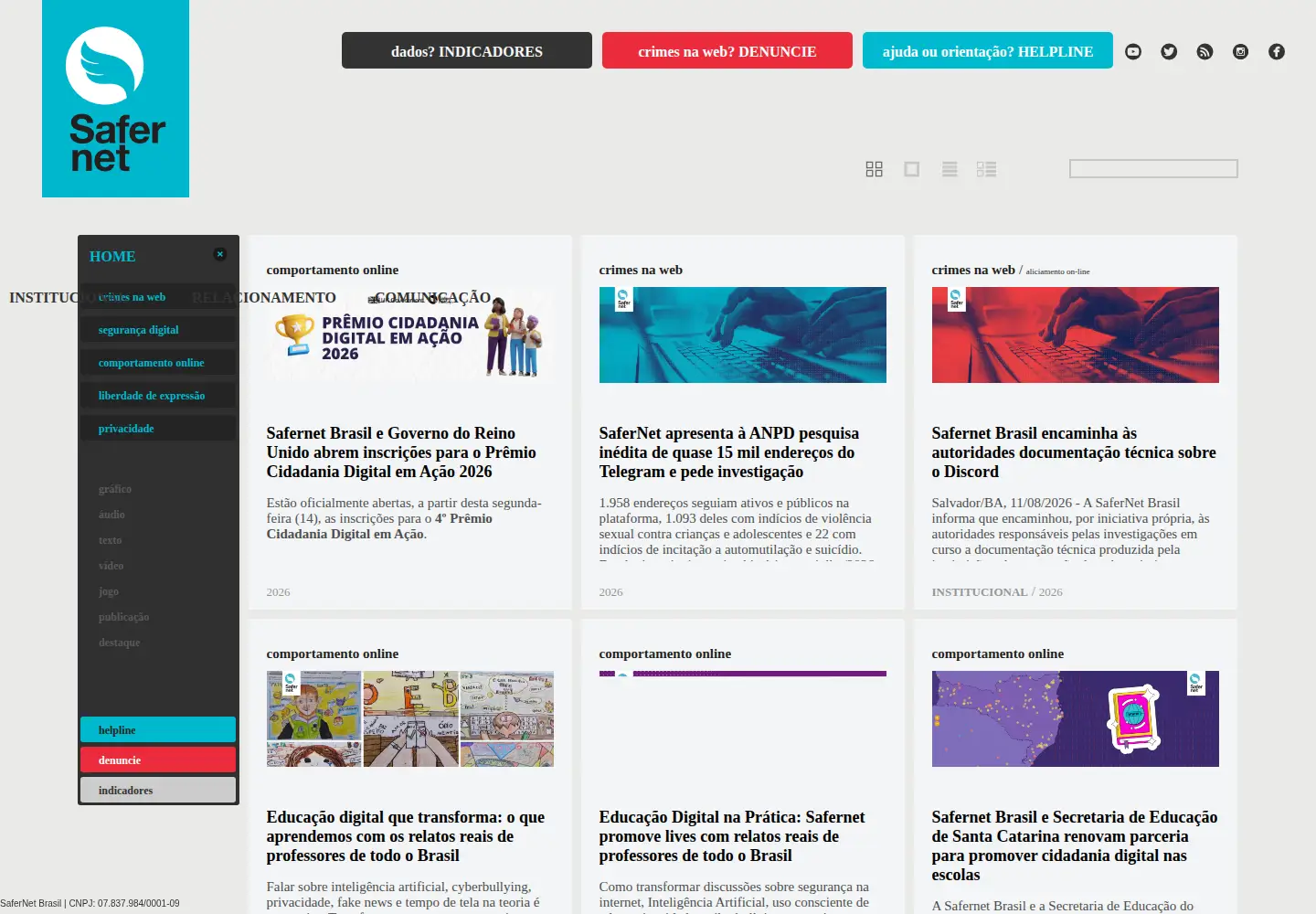The height and width of the screenshot is (914, 1316).
Task: Click ajuda ou orientação? HELPLINE button
Action: tap(988, 50)
